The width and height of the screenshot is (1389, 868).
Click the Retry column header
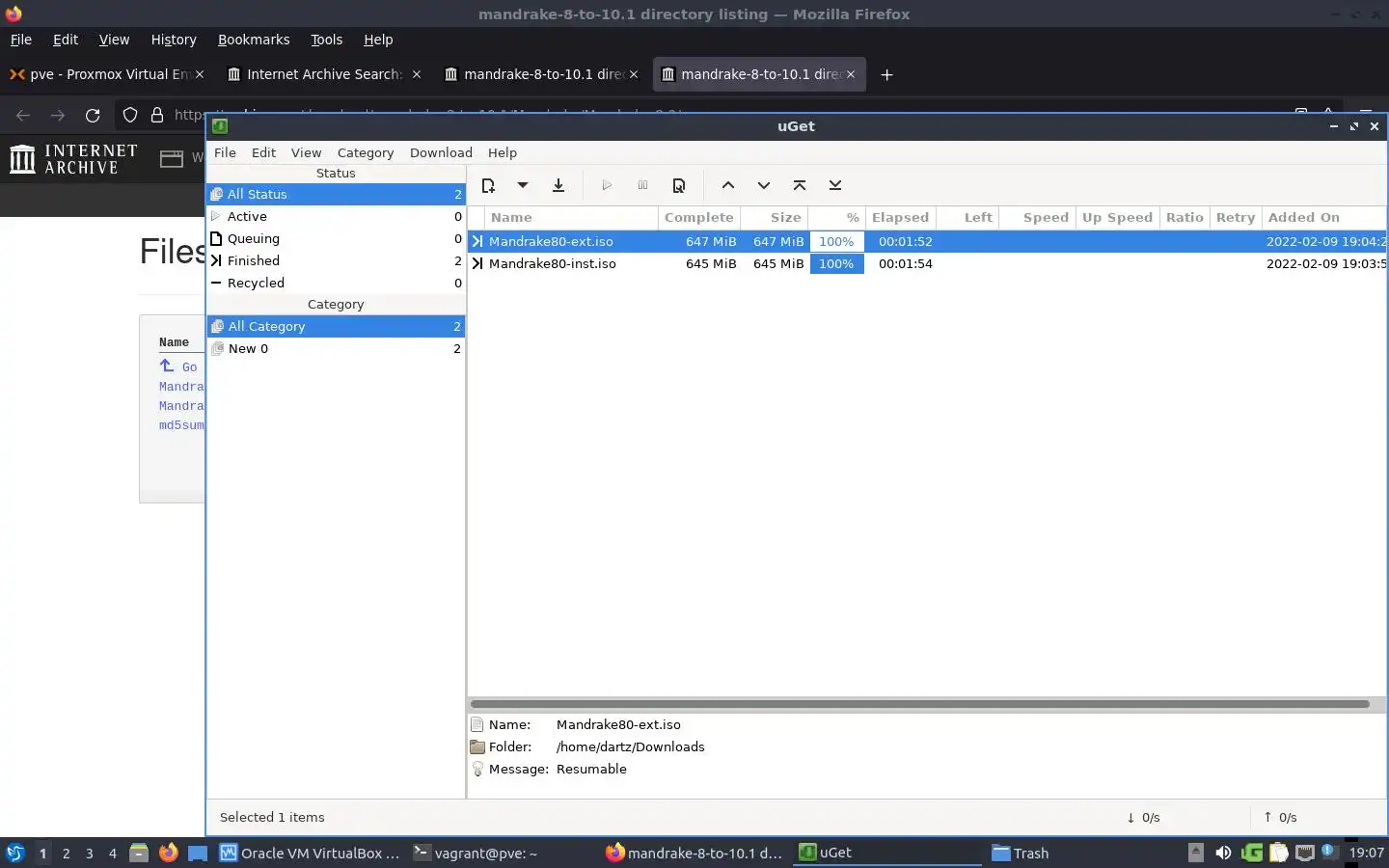(1236, 217)
